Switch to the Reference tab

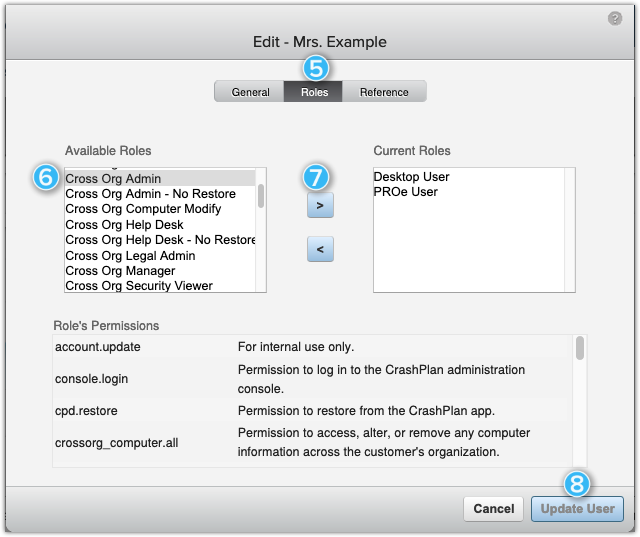[384, 92]
